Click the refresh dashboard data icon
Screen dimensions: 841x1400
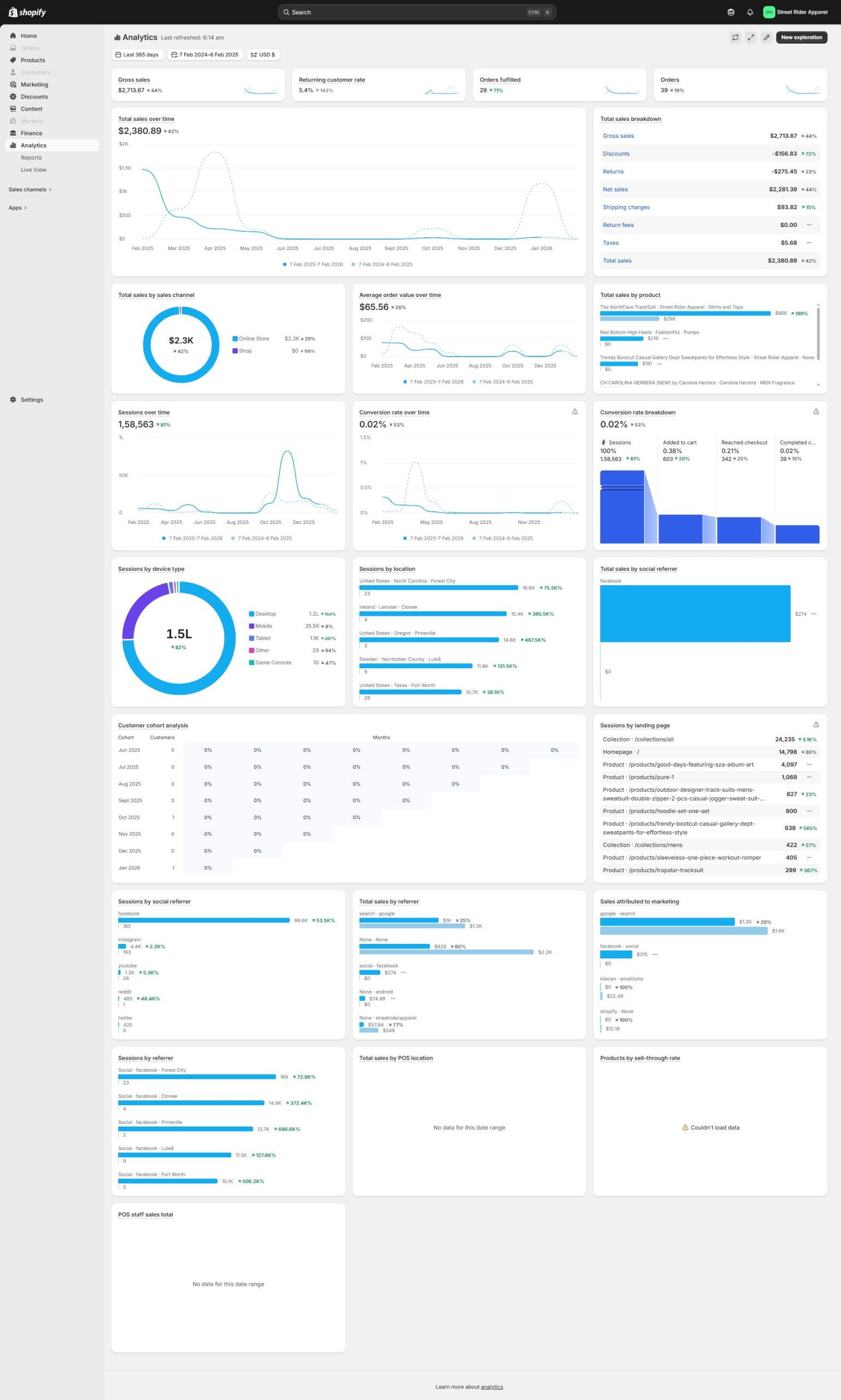[x=735, y=37]
